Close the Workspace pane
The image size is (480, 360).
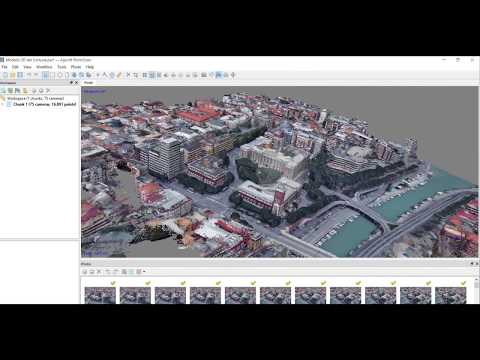point(76,82)
